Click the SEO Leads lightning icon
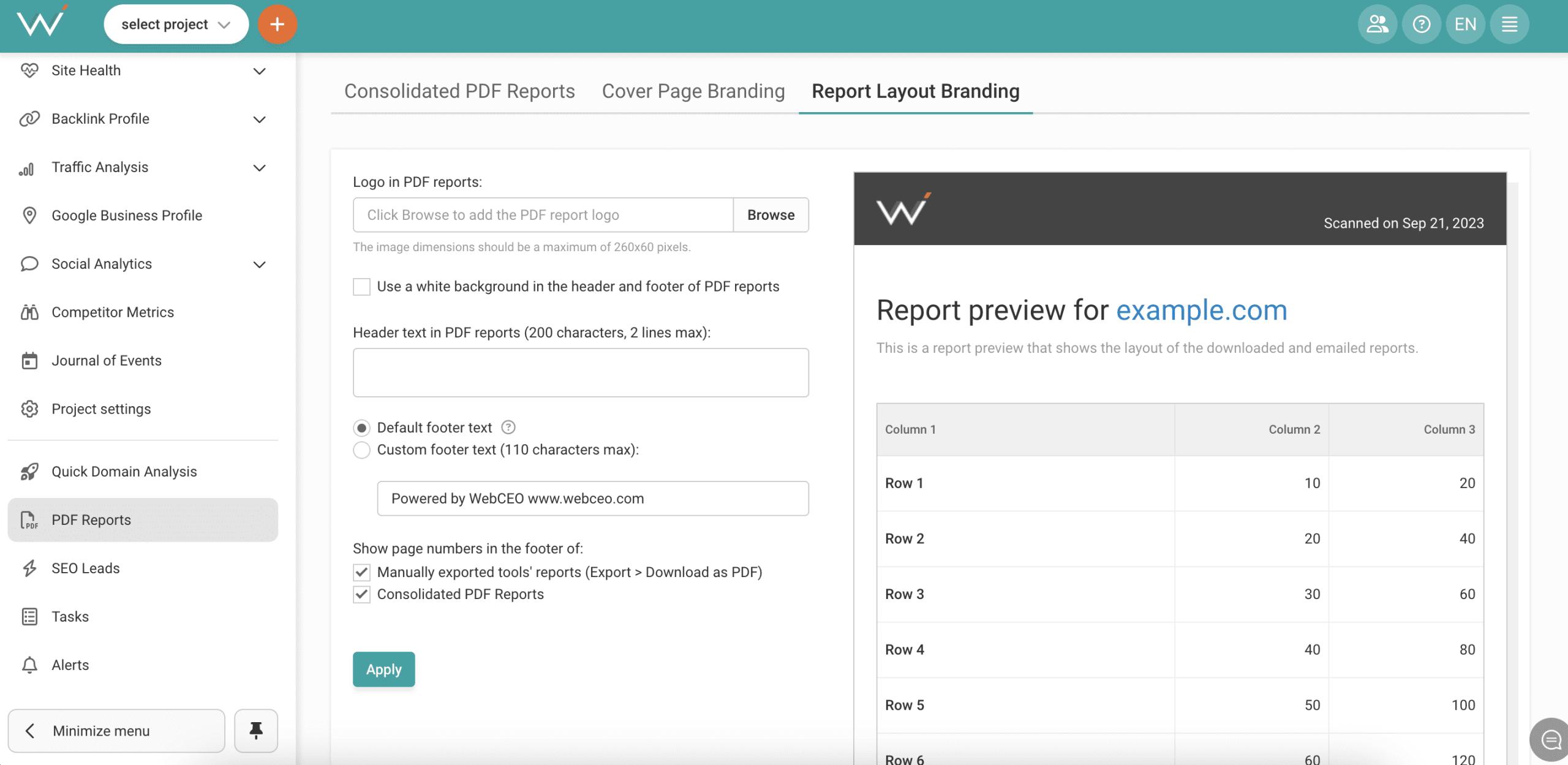 29,568
